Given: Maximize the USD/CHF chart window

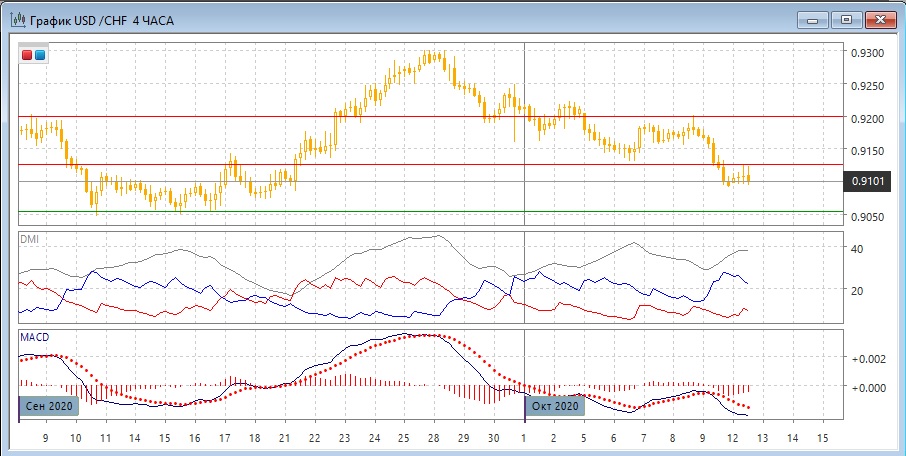Looking at the screenshot, I should point(846,19).
